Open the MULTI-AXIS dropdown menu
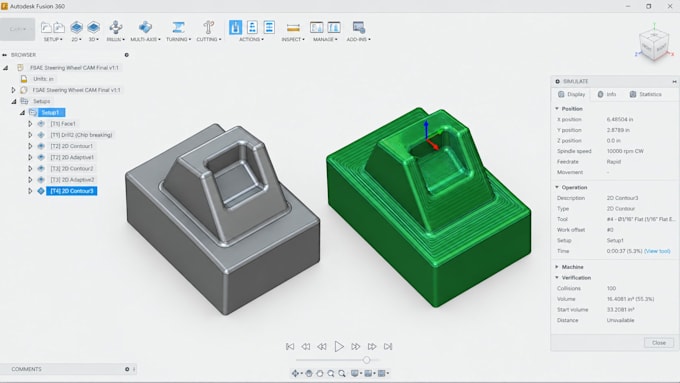This screenshot has width=680, height=383. (145, 39)
